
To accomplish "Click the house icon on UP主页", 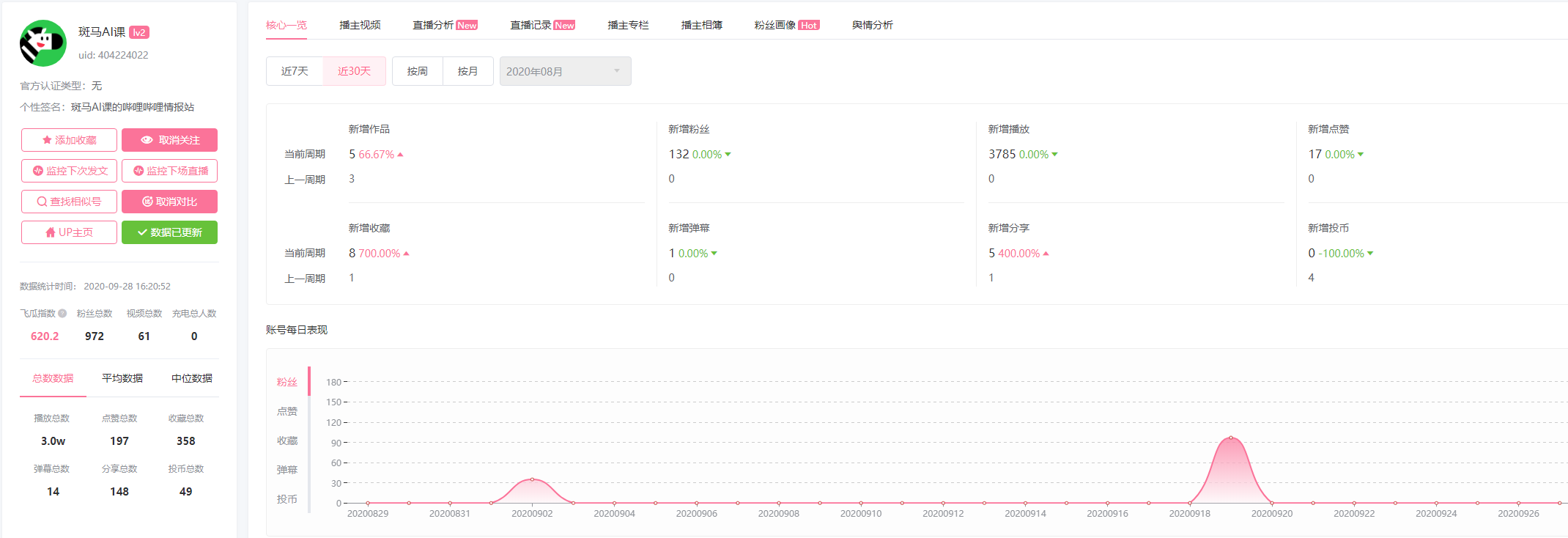I will [51, 232].
